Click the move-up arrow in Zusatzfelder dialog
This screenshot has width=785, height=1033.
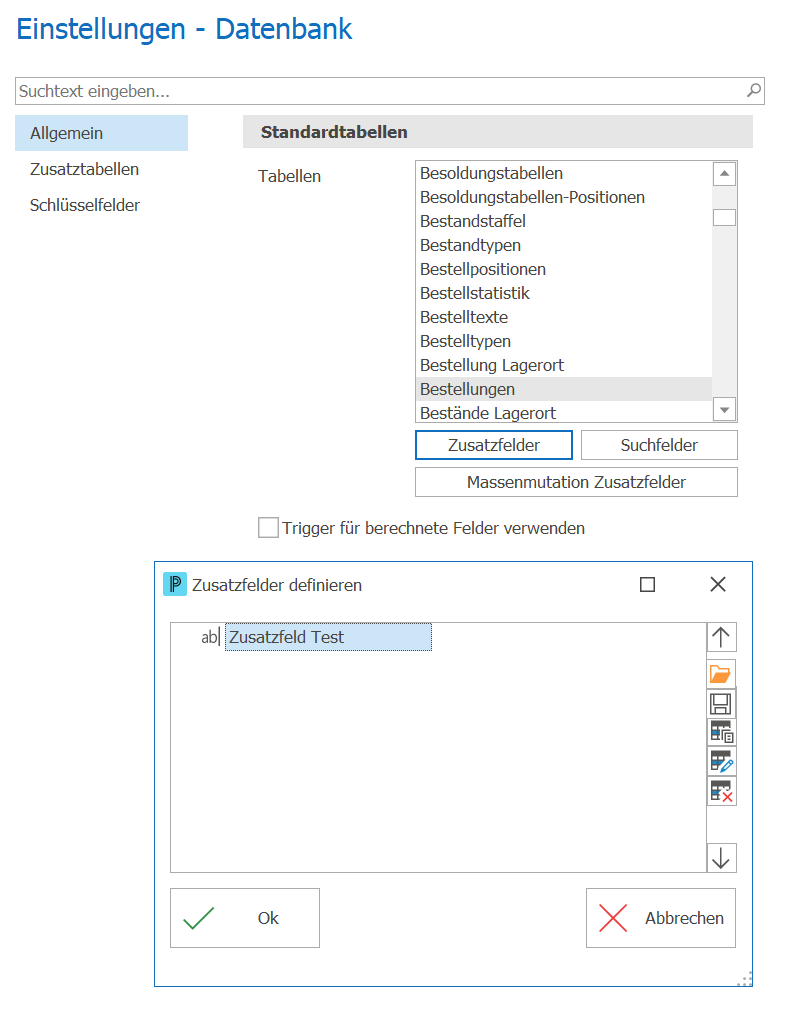coord(721,637)
